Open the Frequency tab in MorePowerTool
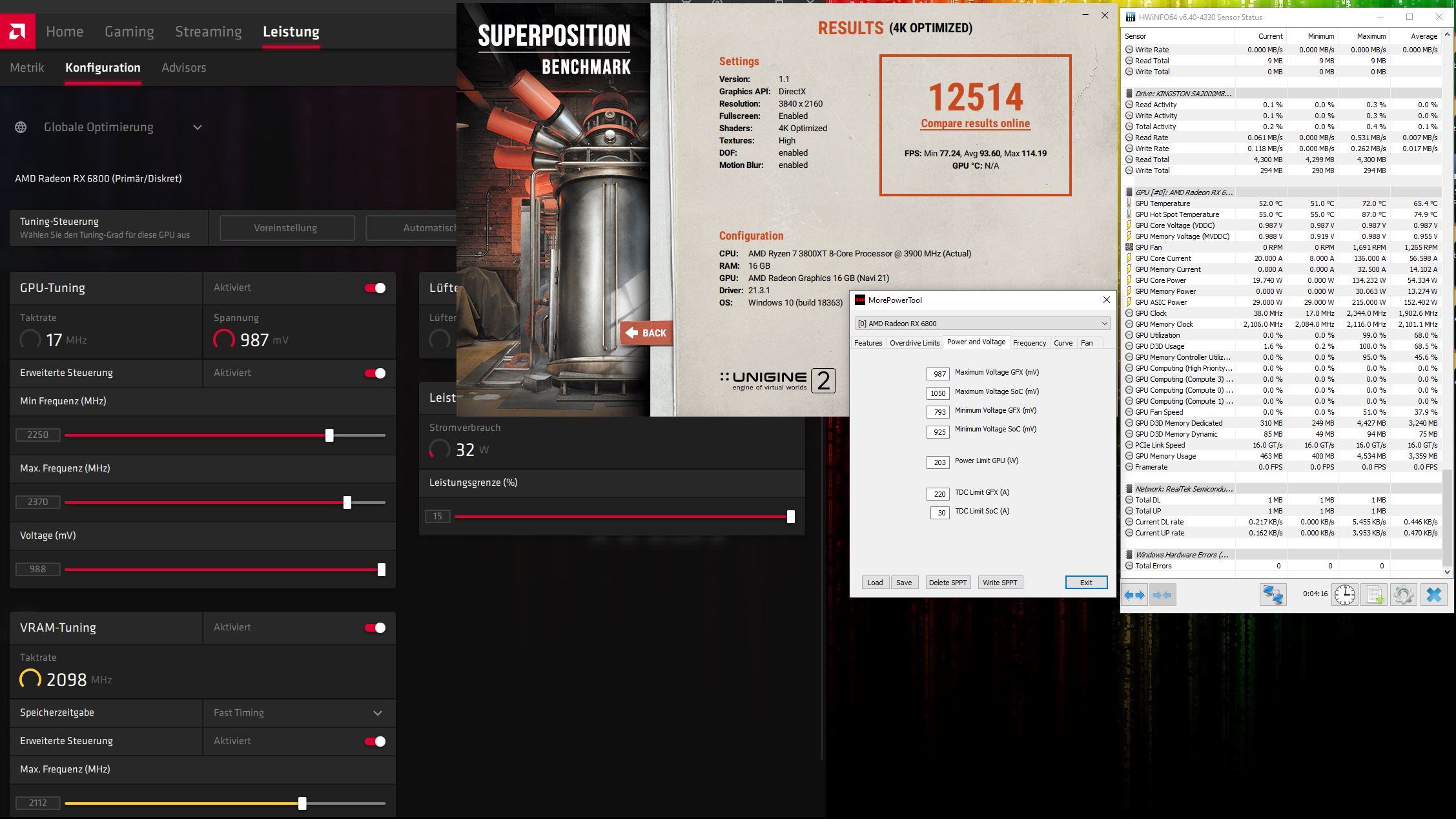The width and height of the screenshot is (1456, 819). tap(1029, 343)
